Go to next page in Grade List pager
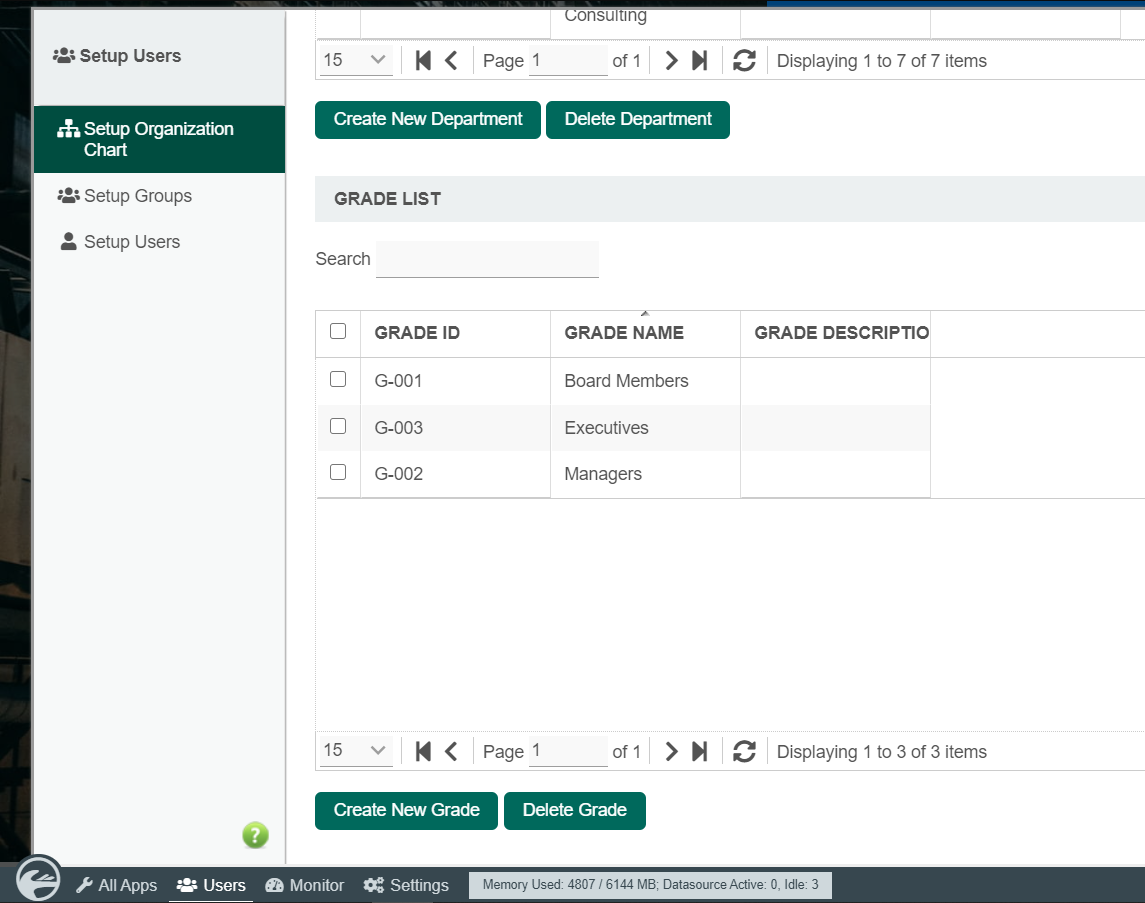The image size is (1145, 903). point(671,752)
